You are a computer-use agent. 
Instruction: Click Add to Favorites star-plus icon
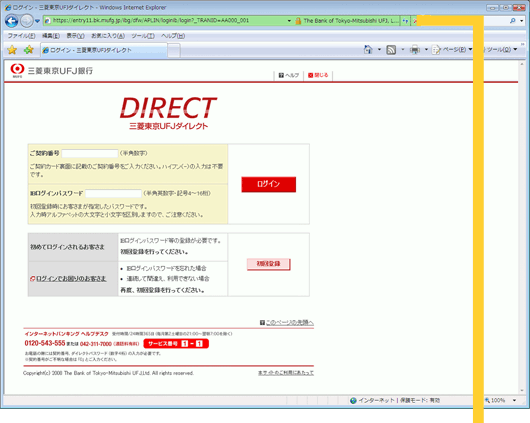click(29, 50)
